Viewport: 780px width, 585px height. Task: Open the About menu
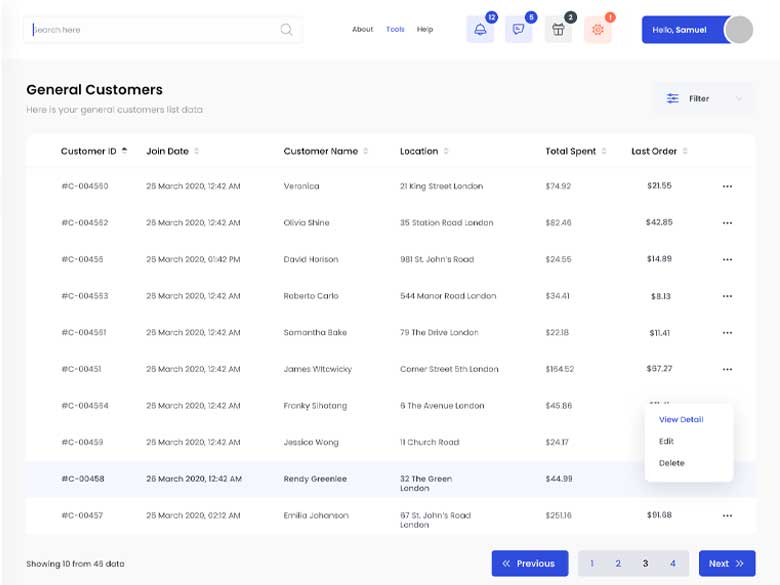click(x=363, y=29)
